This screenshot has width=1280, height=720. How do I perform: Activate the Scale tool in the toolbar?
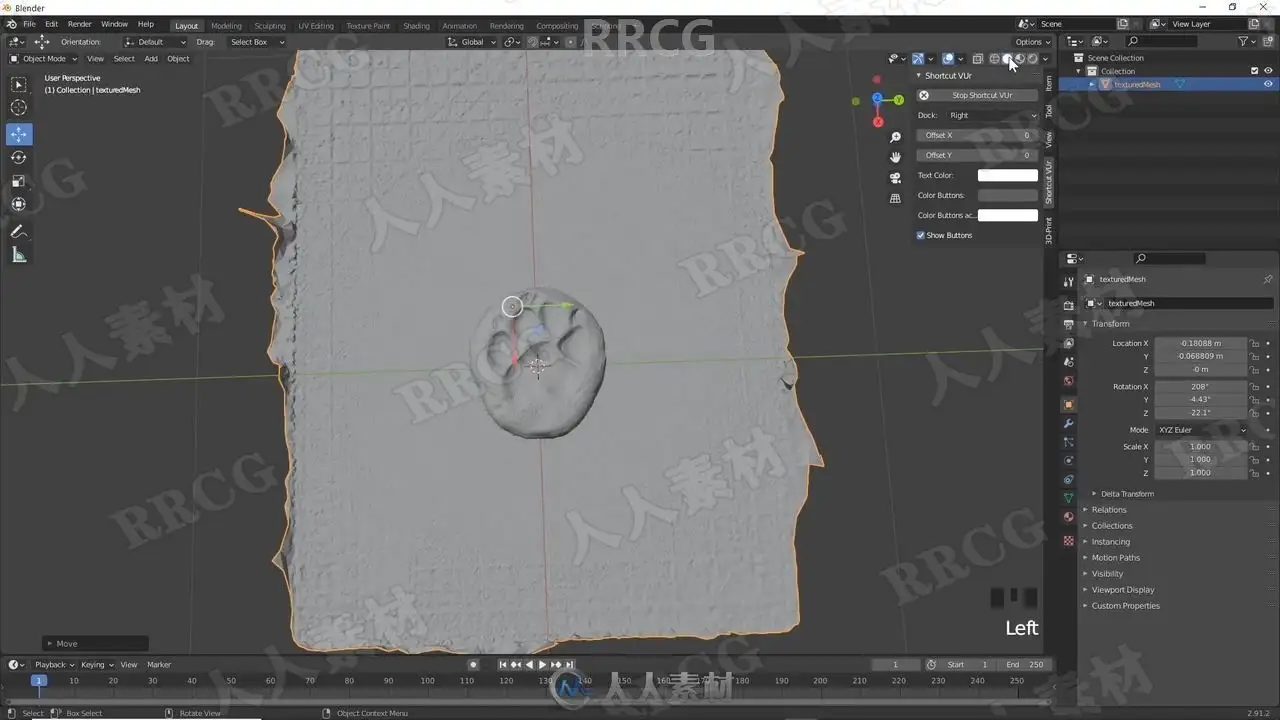19,181
